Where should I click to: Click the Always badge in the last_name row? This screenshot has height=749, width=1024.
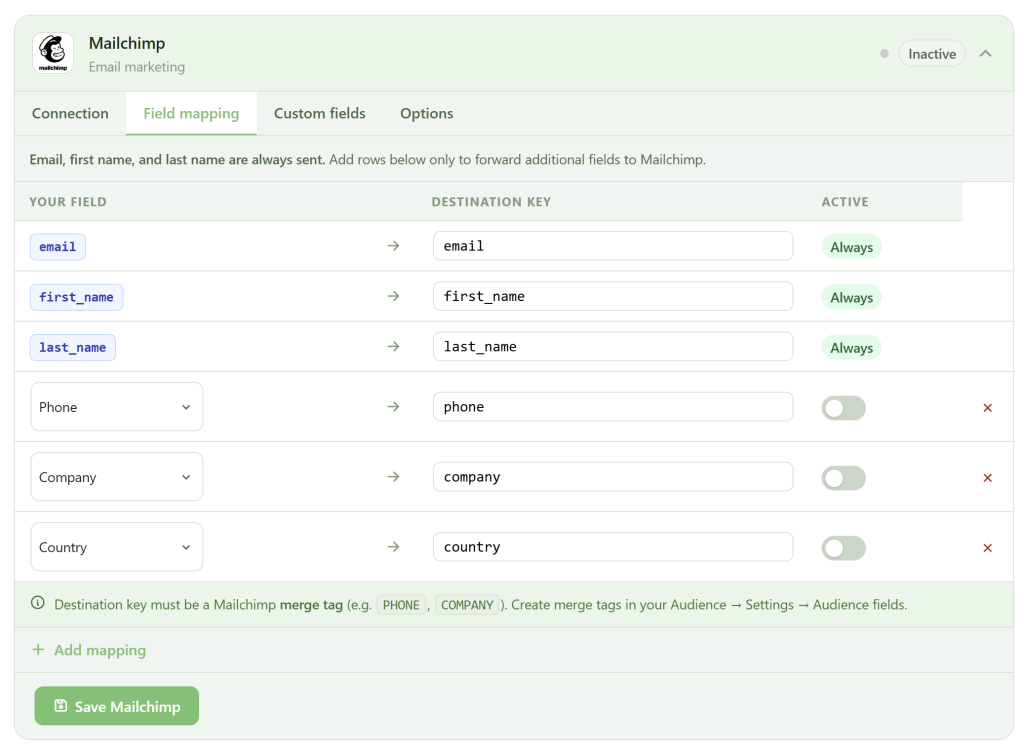(x=852, y=348)
